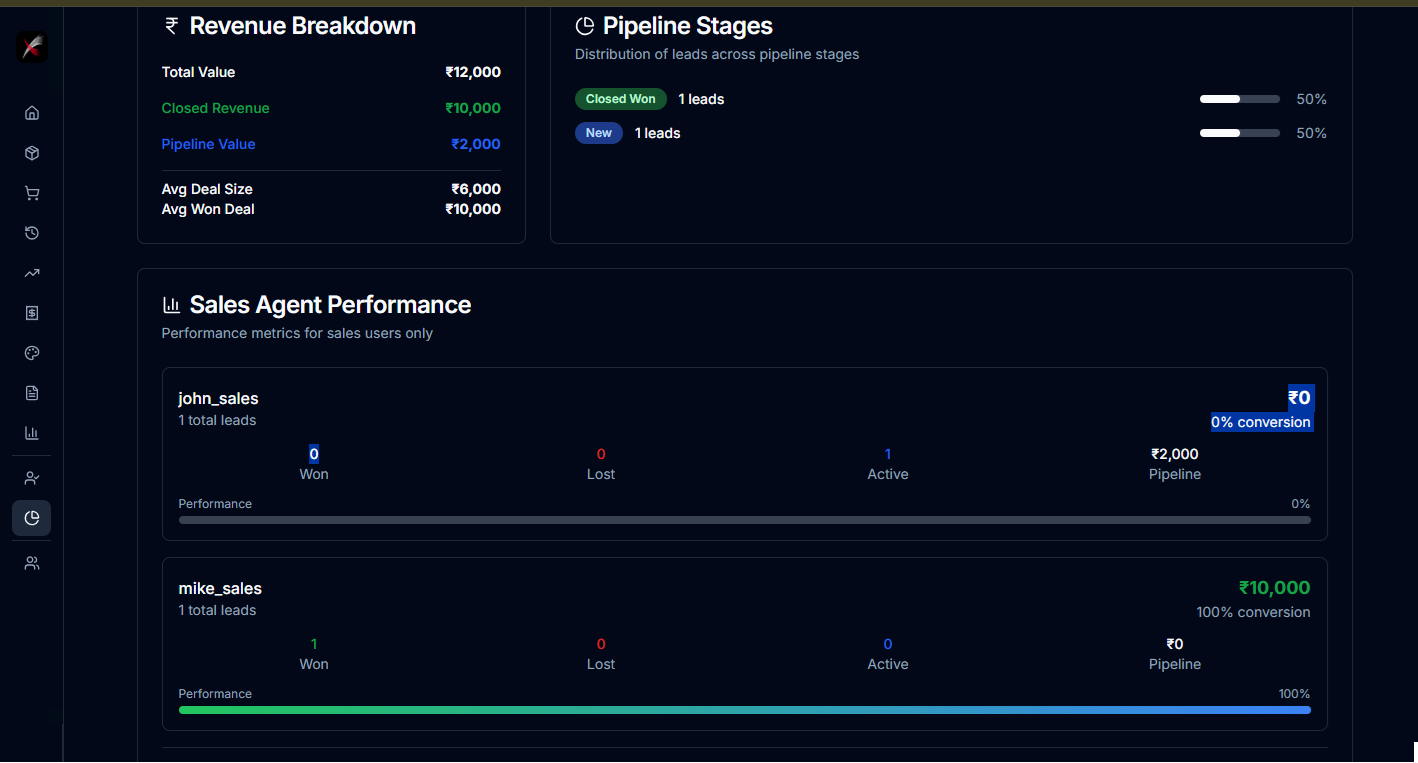Click the Pipeline Stages panel title
1418x763 pixels.
click(688, 26)
